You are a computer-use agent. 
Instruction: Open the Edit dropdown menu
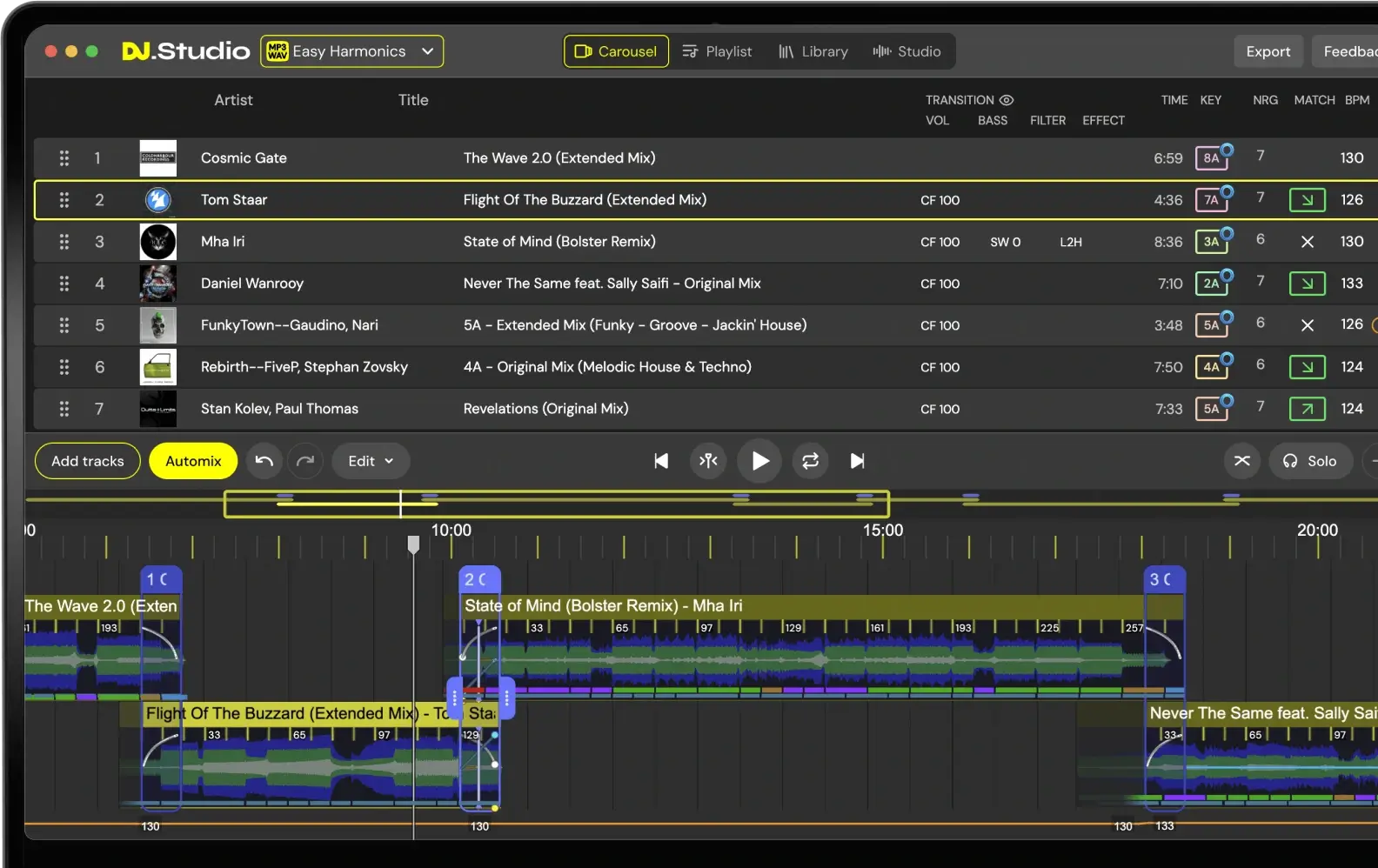click(x=371, y=461)
